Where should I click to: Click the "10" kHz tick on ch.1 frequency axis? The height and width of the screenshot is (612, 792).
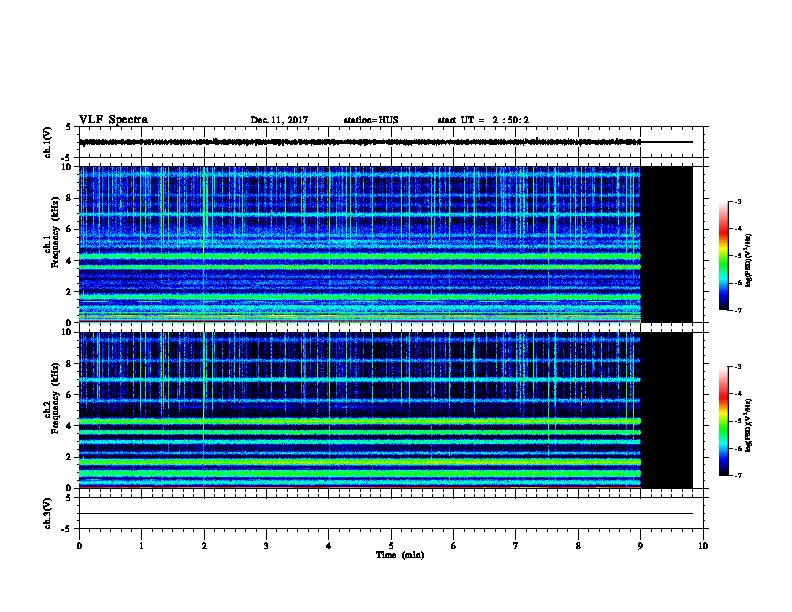(x=67, y=167)
